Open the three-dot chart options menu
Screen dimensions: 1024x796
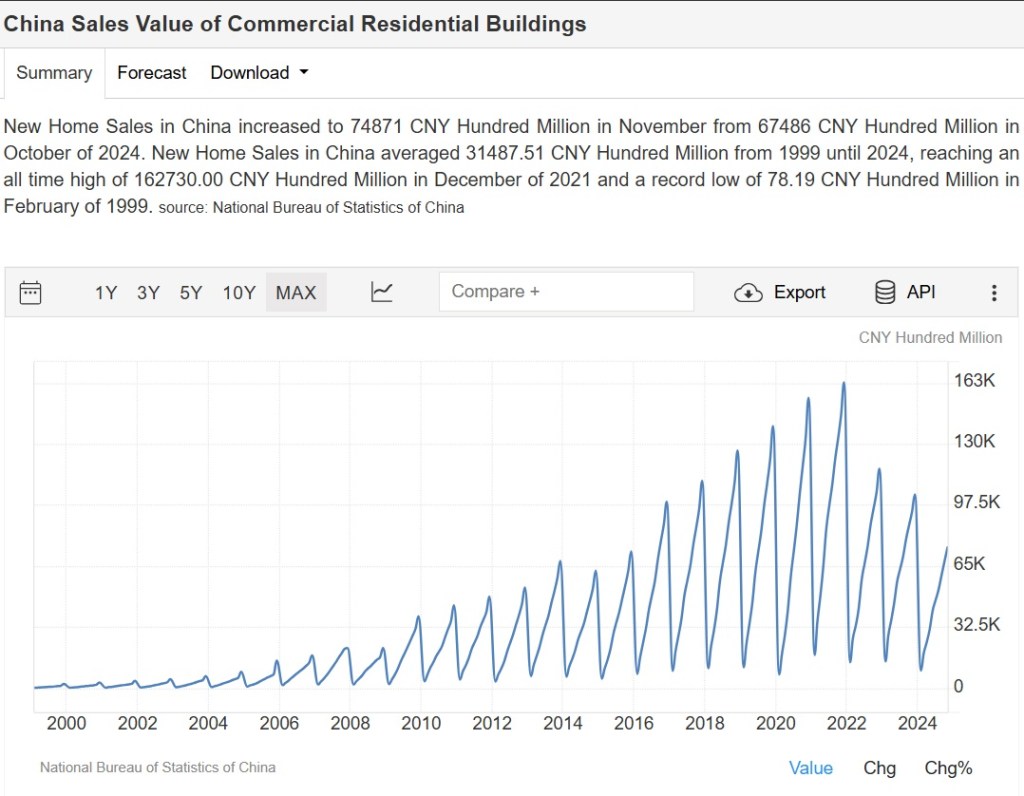(993, 292)
